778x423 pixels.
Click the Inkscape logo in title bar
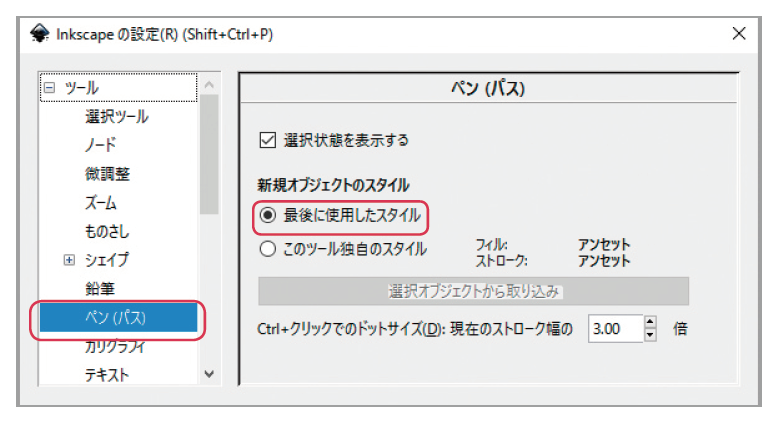[x=40, y=34]
